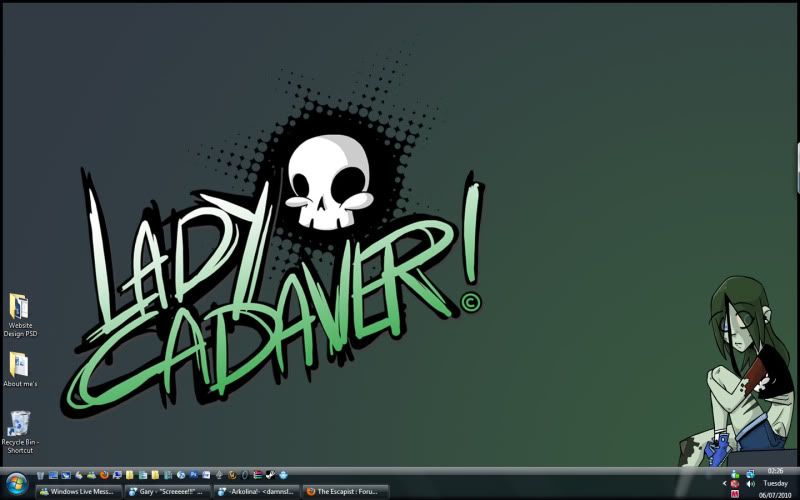
Task: Launch Photoshop from the Quick Launch bar
Action: [x=193, y=475]
